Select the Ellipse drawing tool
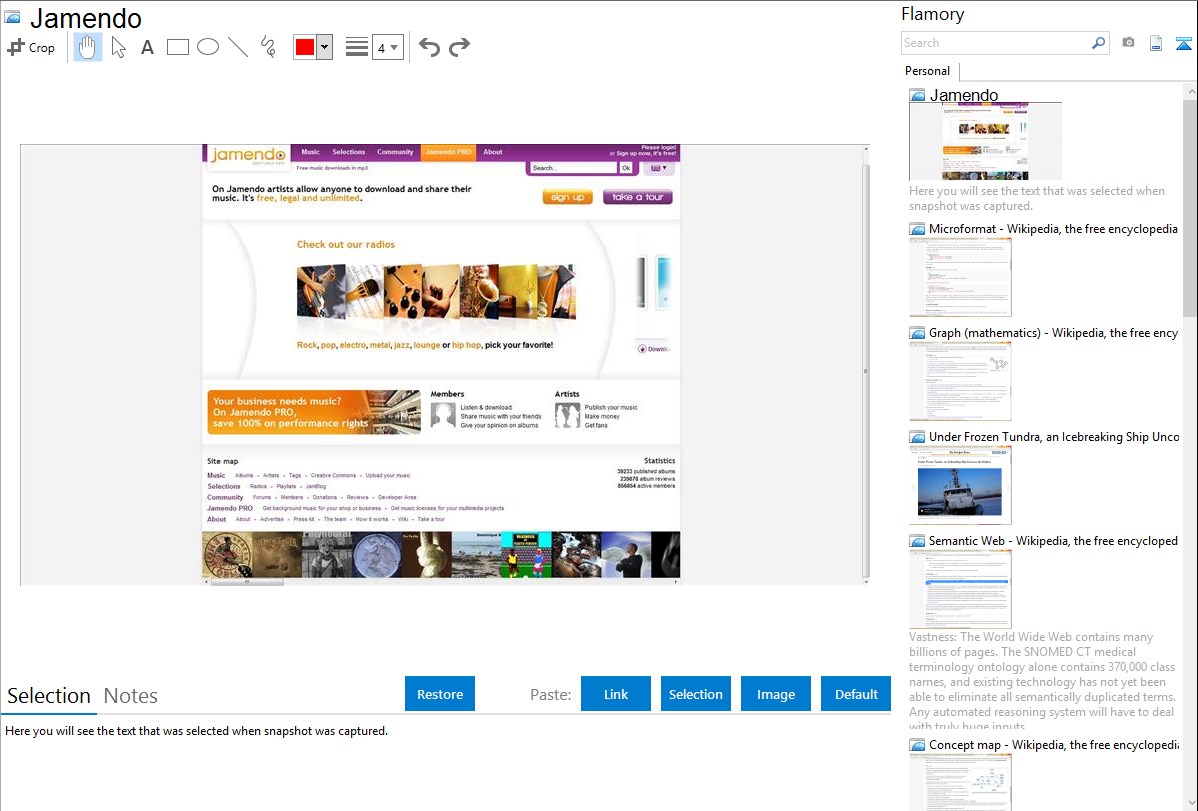Image resolution: width=1198 pixels, height=811 pixels. click(x=208, y=47)
